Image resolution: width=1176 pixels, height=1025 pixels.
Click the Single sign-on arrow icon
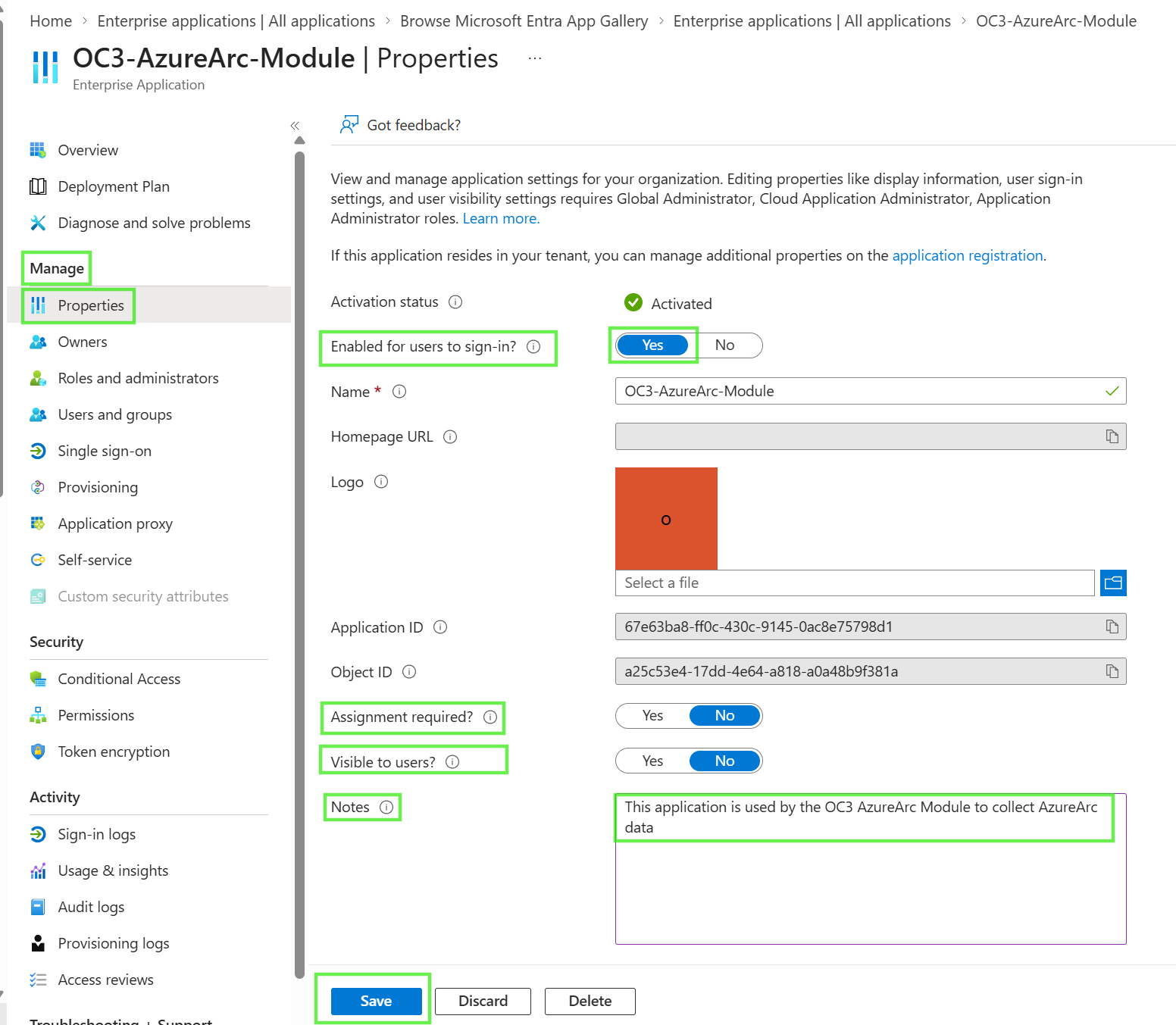pyautogui.click(x=38, y=451)
